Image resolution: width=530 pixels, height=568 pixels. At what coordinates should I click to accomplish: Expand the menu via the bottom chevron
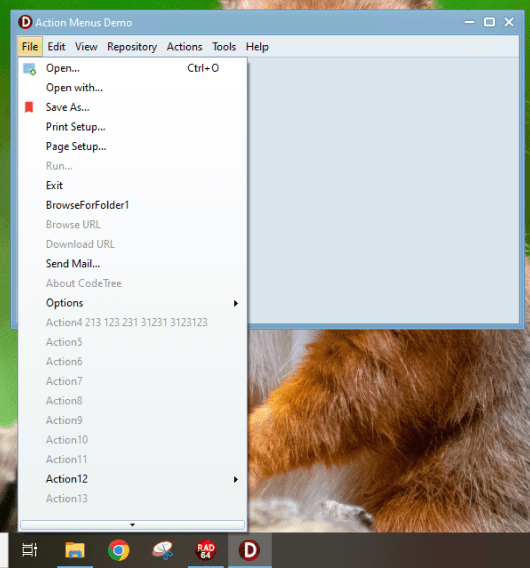[133, 525]
